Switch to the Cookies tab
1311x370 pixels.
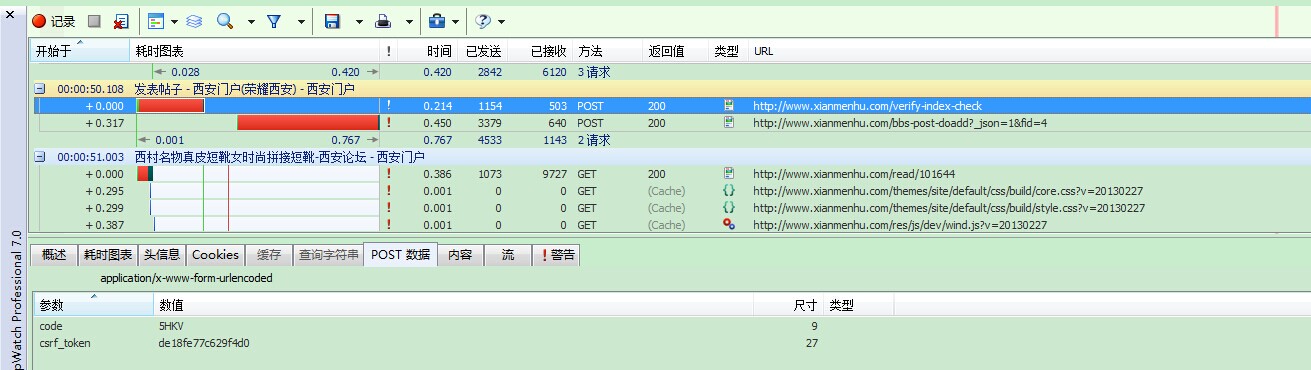click(x=215, y=255)
